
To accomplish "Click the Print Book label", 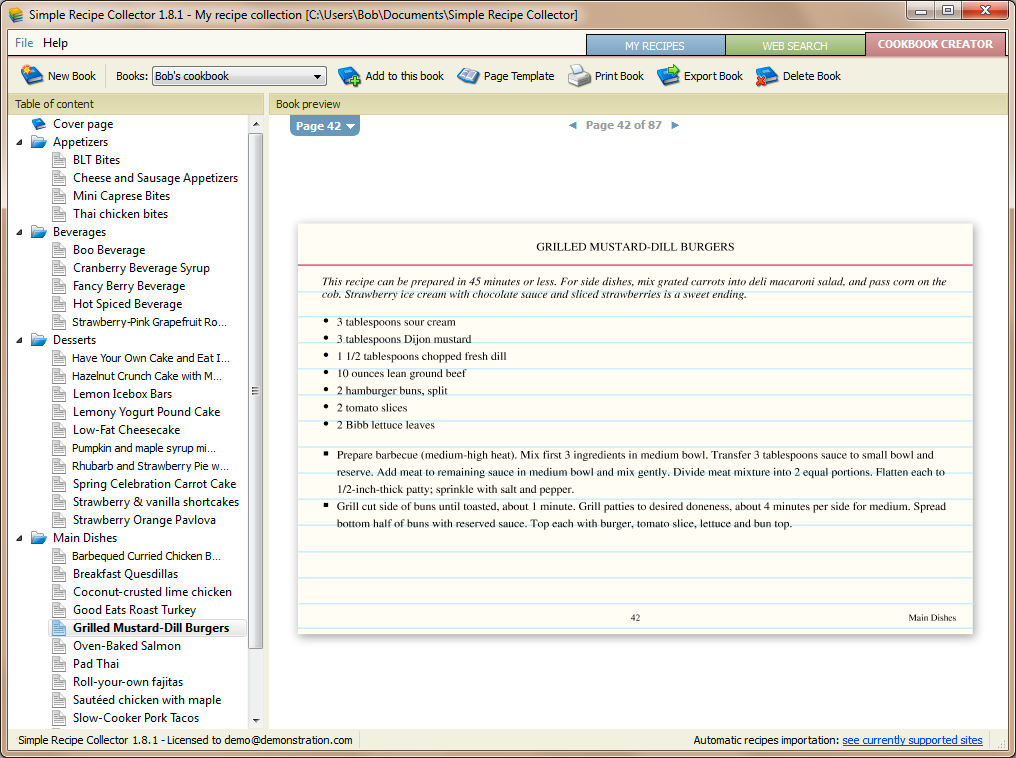I will 619,76.
